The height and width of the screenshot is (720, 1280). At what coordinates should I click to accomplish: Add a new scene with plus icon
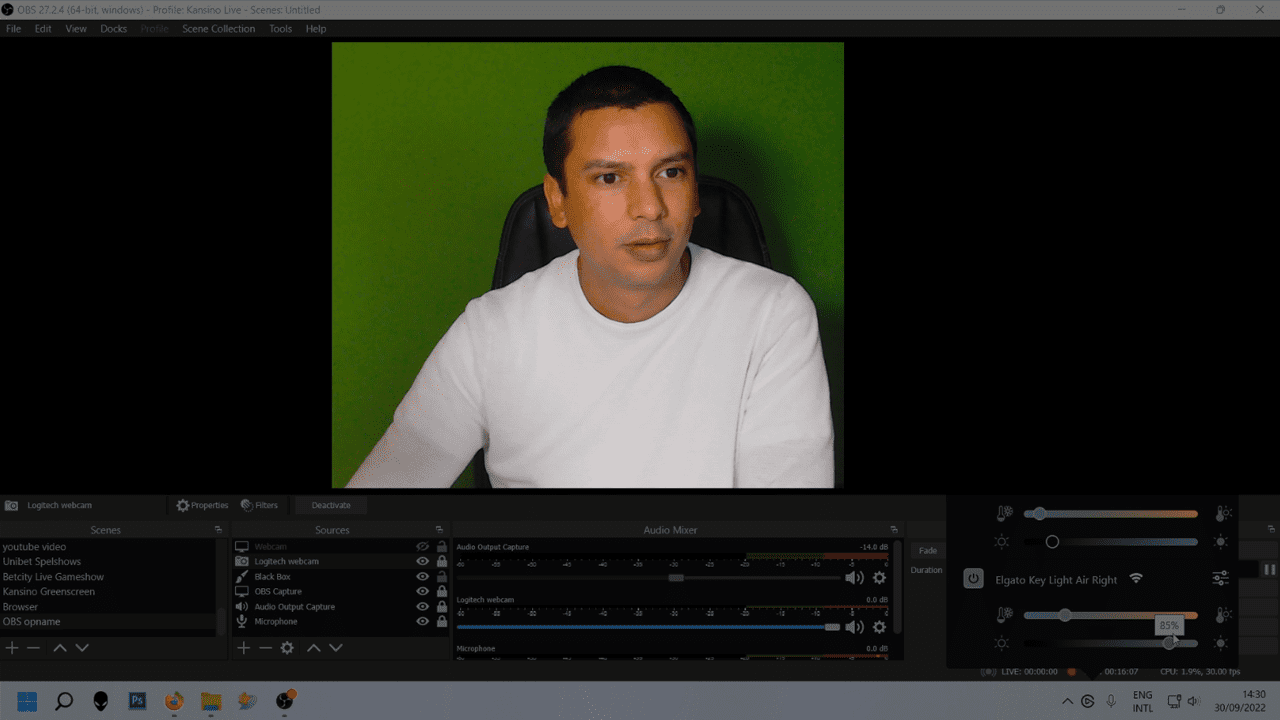(12, 648)
